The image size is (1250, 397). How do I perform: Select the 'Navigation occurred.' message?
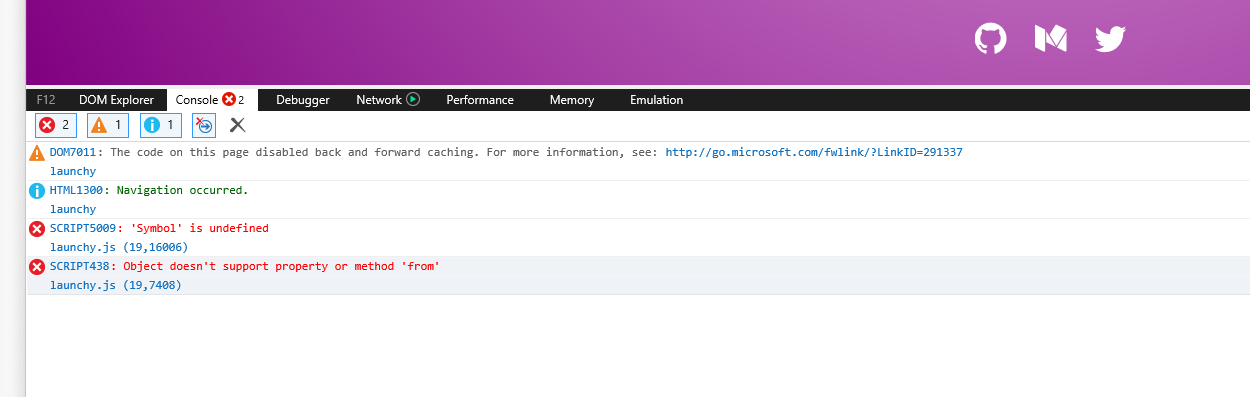[x=182, y=190]
